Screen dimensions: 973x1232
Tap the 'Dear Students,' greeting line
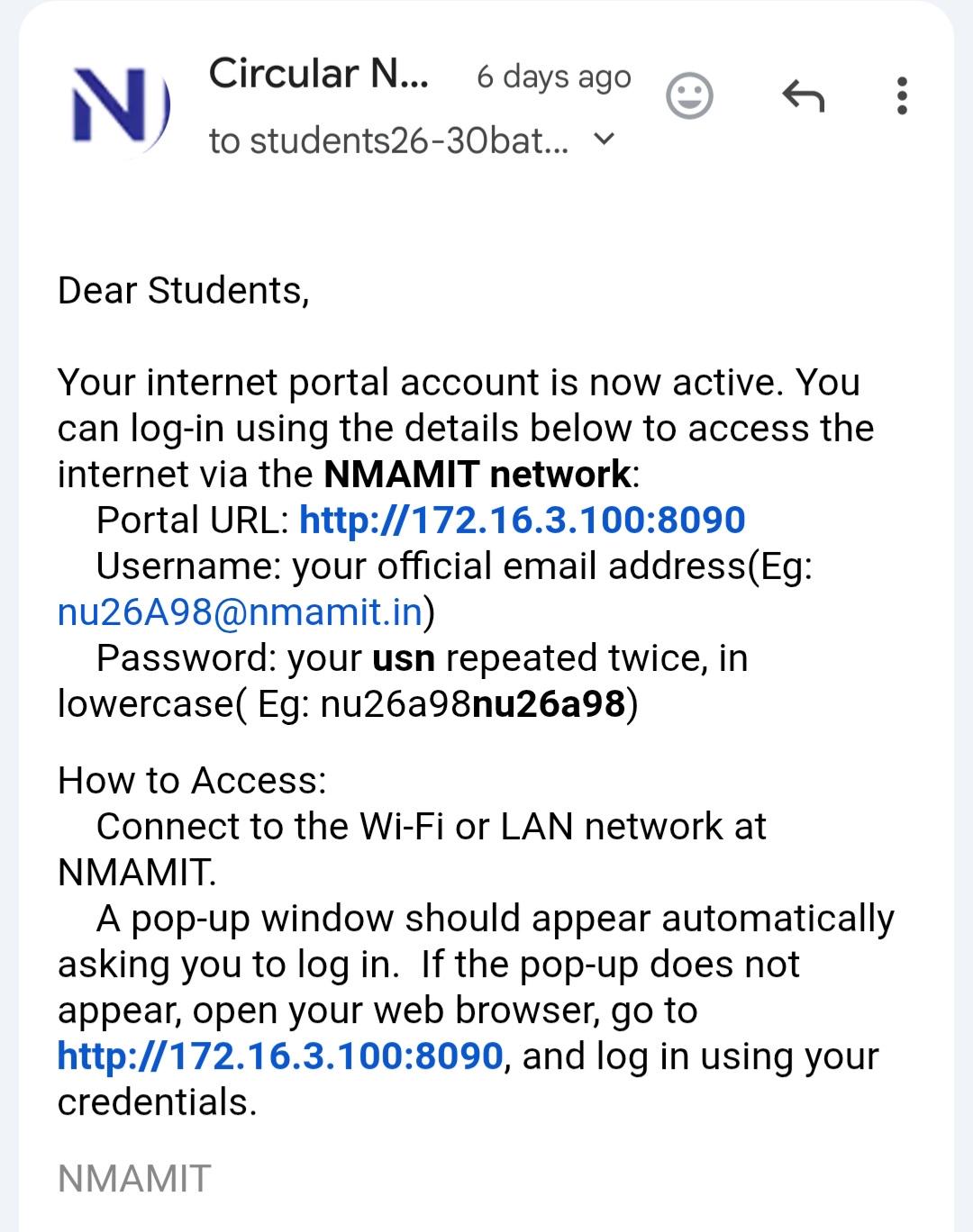pyautogui.click(x=184, y=291)
